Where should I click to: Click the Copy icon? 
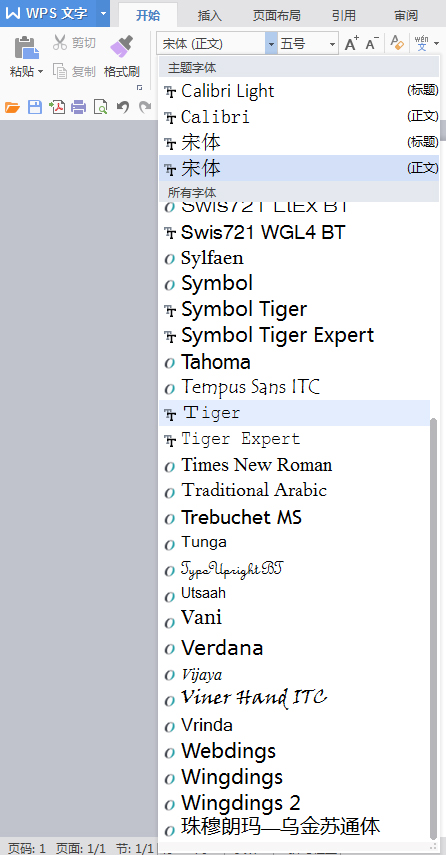click(60, 71)
